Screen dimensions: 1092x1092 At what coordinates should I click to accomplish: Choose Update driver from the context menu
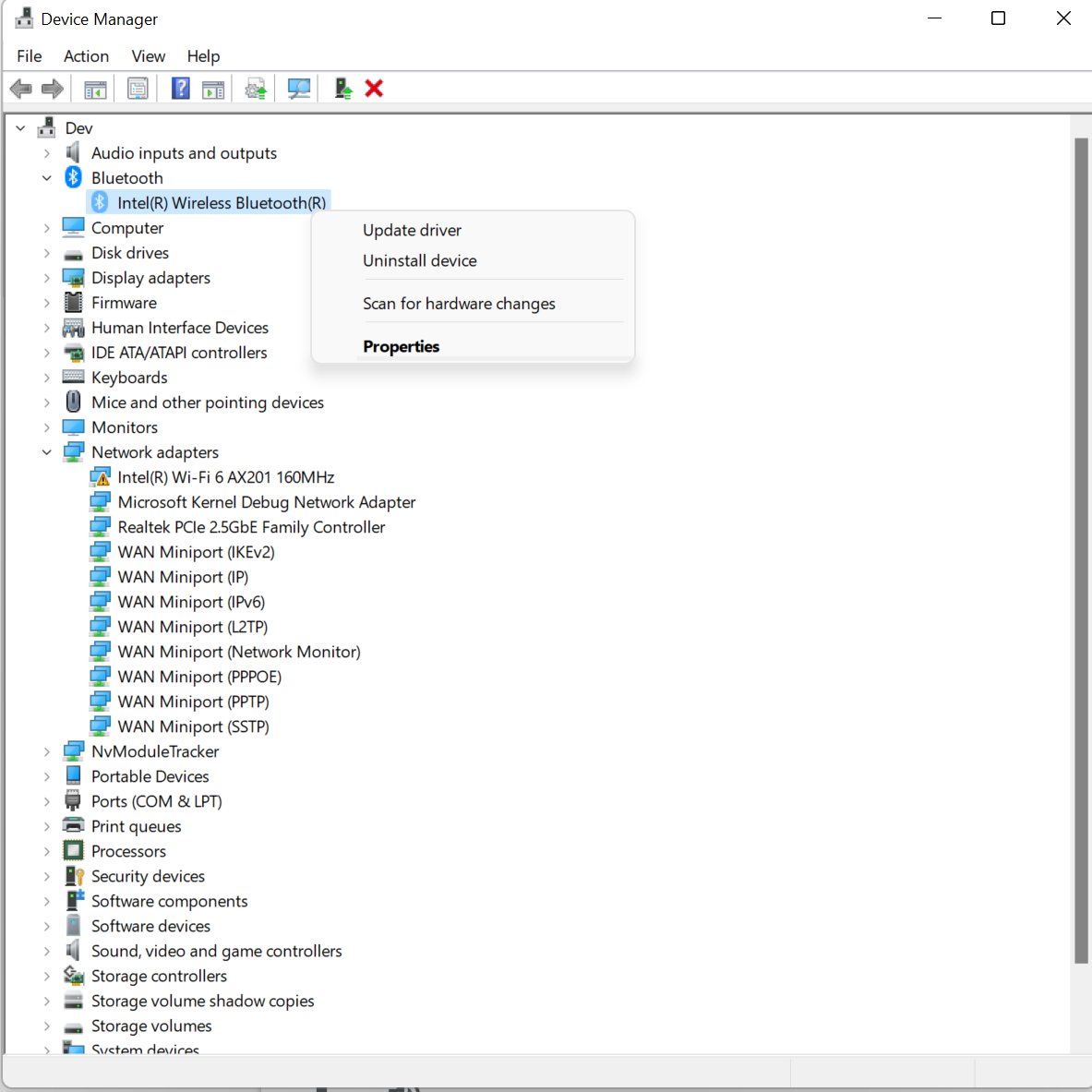(x=412, y=230)
